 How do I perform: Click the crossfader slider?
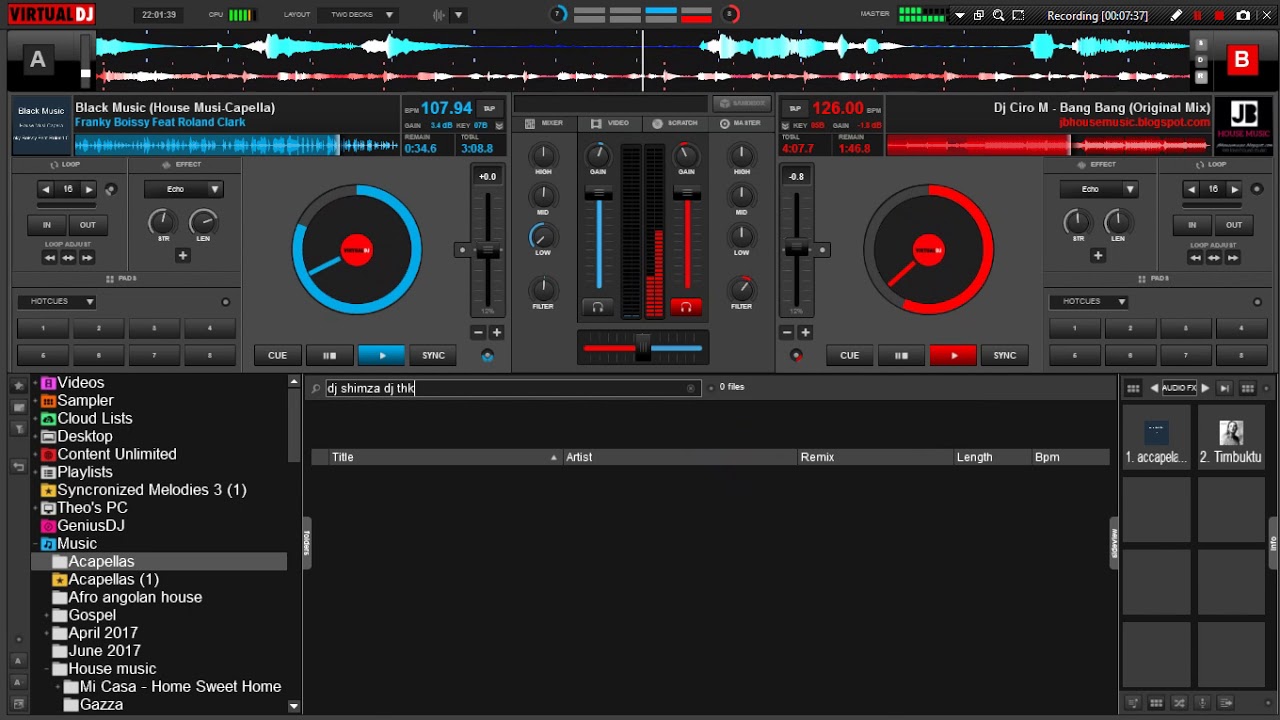coord(643,348)
